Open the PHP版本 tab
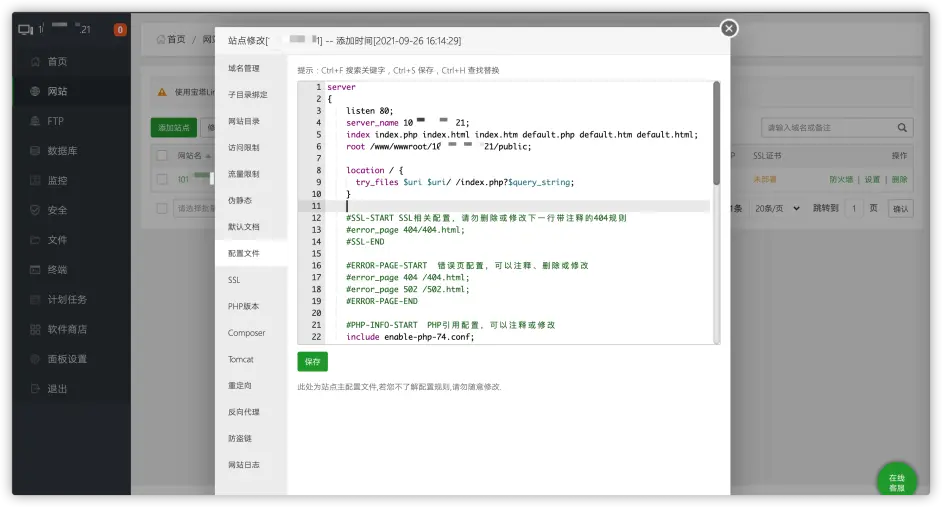942x507 pixels. pos(243,306)
